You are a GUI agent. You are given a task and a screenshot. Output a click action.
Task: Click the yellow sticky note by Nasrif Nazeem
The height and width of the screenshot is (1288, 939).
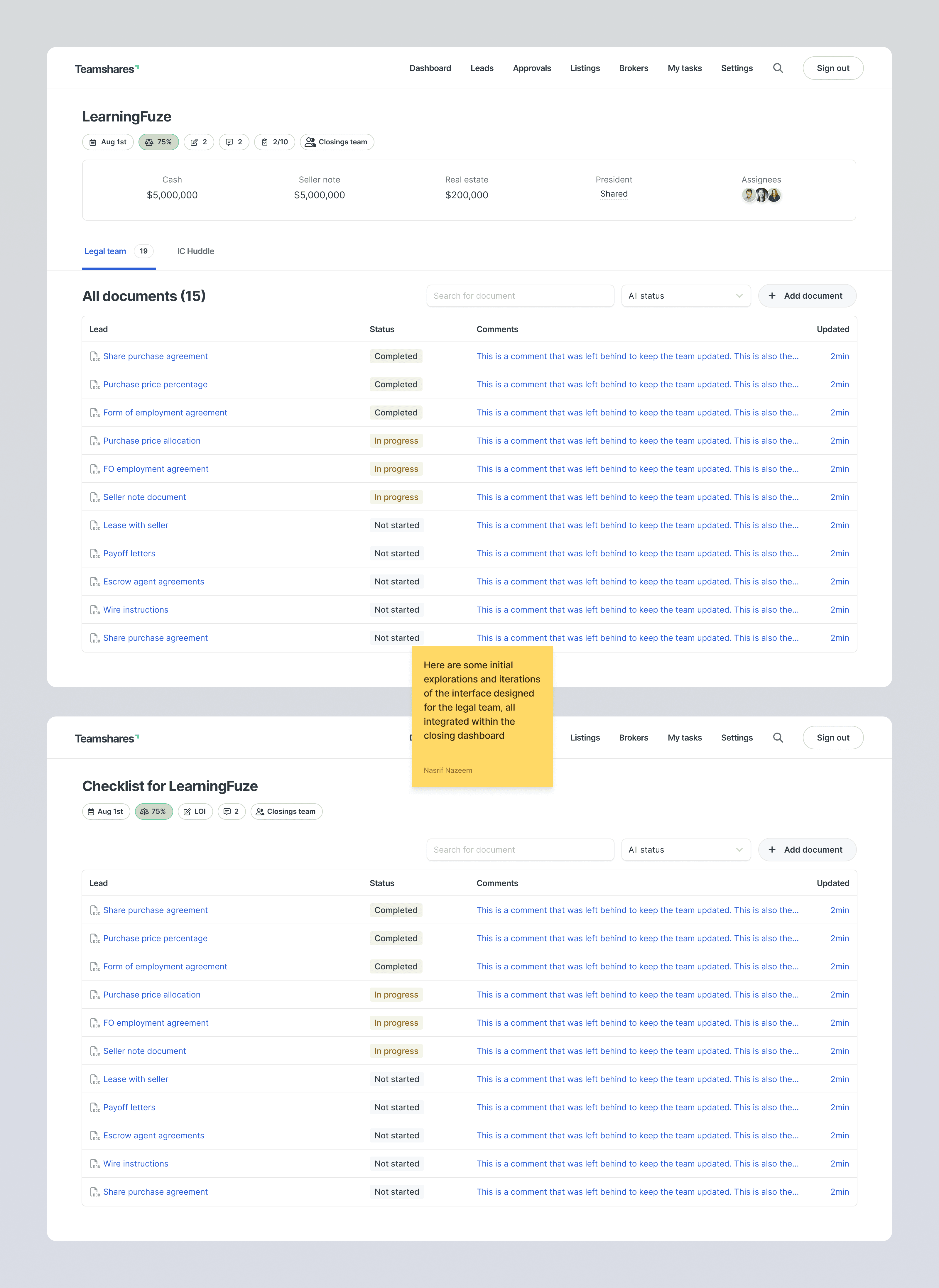click(482, 716)
